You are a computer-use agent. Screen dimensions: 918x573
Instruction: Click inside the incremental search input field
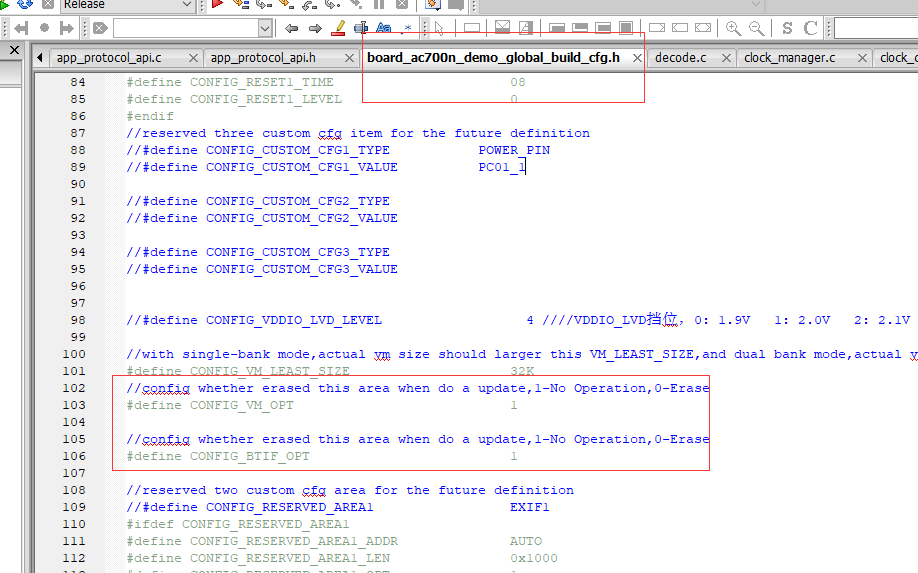pyautogui.click(x=186, y=28)
